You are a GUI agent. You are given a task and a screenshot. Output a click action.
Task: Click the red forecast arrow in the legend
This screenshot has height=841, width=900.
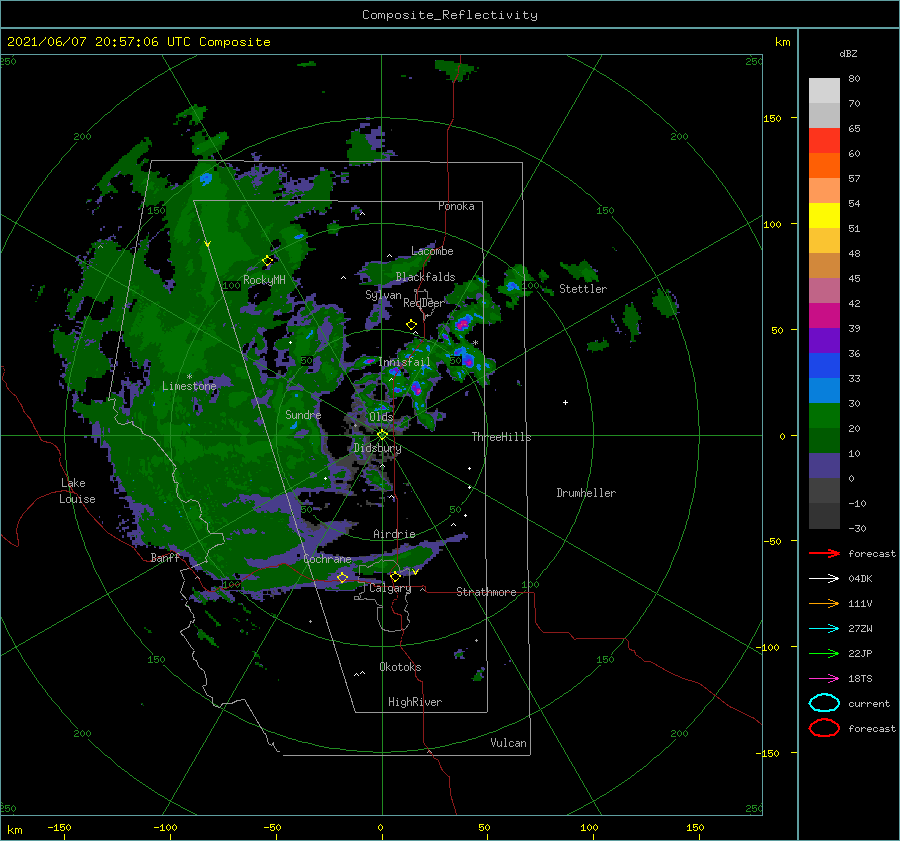point(824,553)
